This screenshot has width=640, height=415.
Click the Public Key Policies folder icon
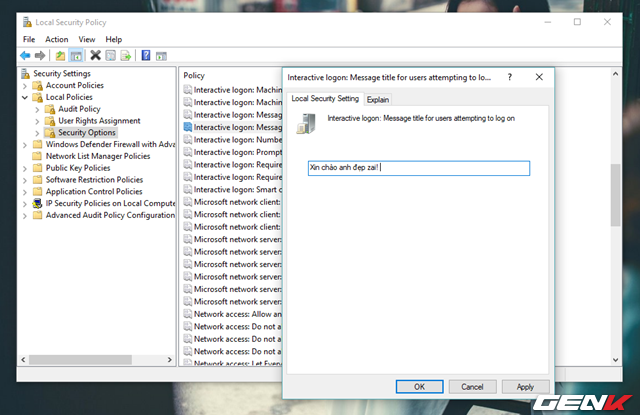[38, 168]
